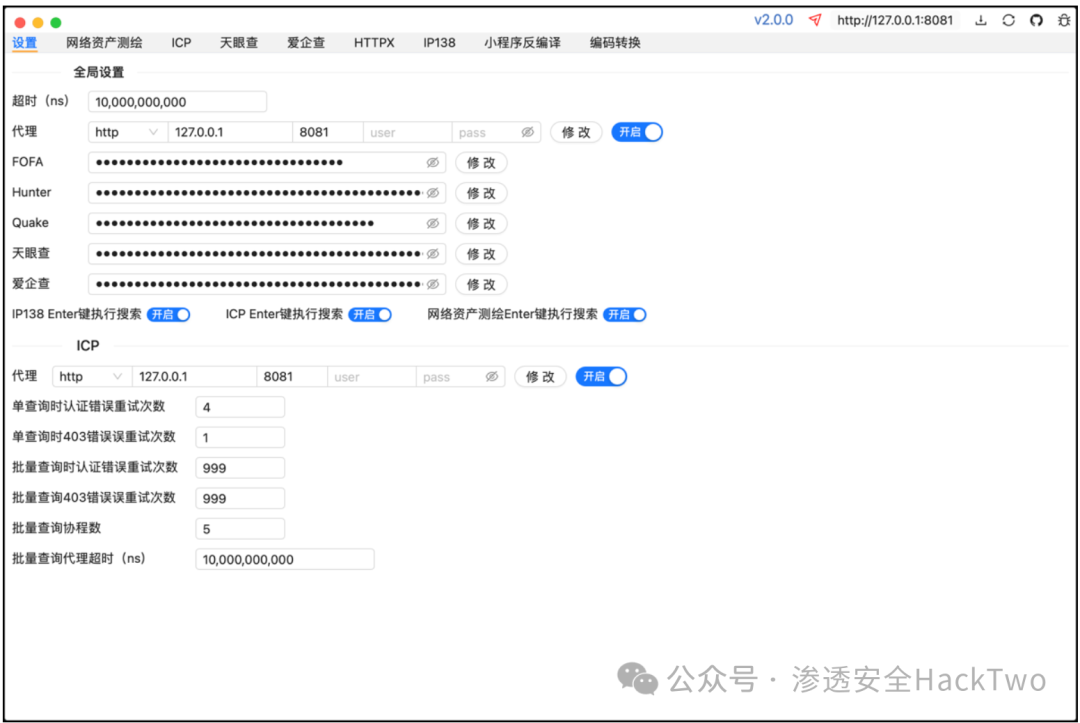Click the 批量查询代理超时 (ns) input
Screen dimensions: 1080x723
click(x=284, y=559)
